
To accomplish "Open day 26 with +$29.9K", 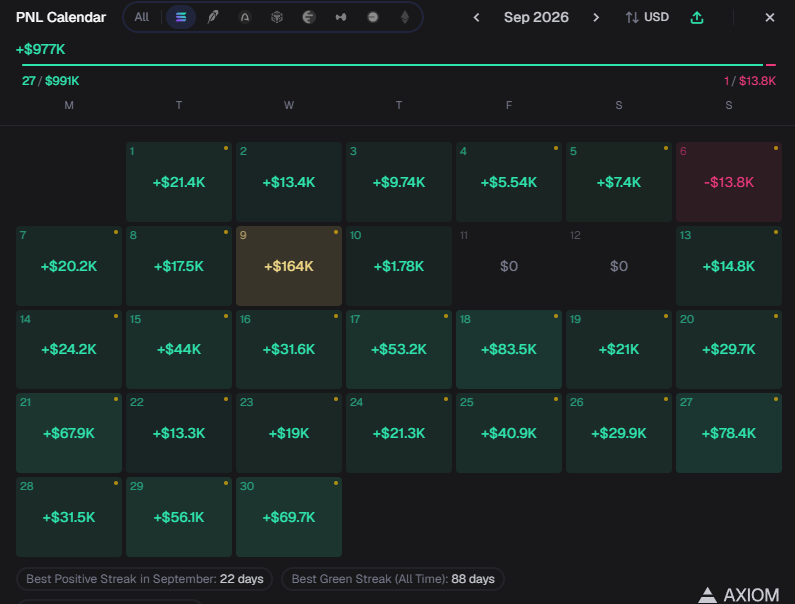I will (x=619, y=433).
